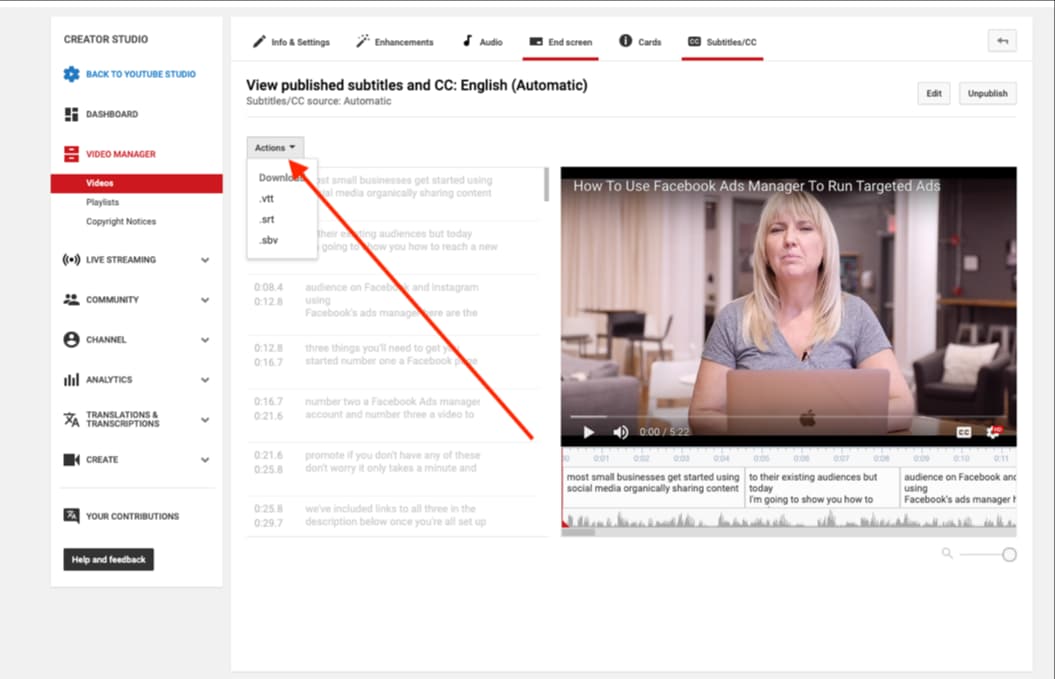Click the Cards info icon

626,41
